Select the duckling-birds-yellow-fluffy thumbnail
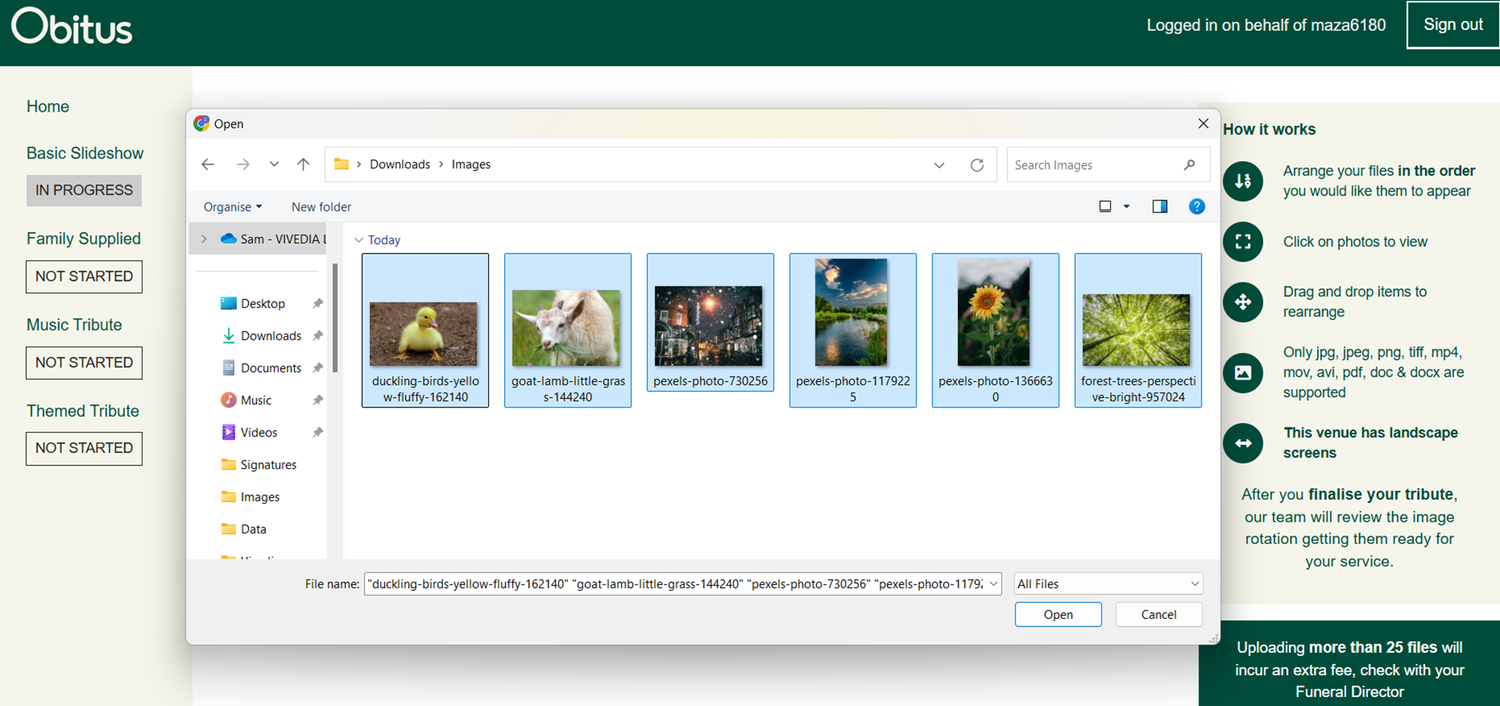Viewport: 1500px width, 706px height. pyautogui.click(x=425, y=330)
